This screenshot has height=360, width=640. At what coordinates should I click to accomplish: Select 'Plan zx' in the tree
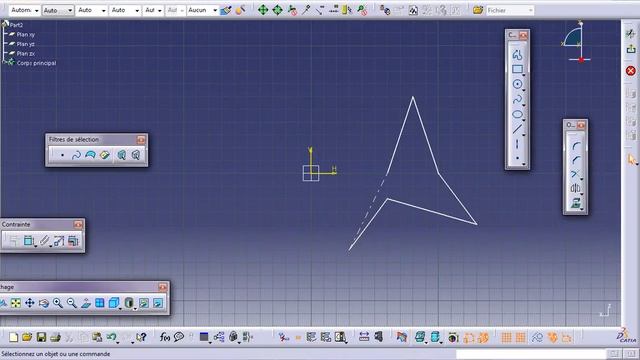(25, 53)
